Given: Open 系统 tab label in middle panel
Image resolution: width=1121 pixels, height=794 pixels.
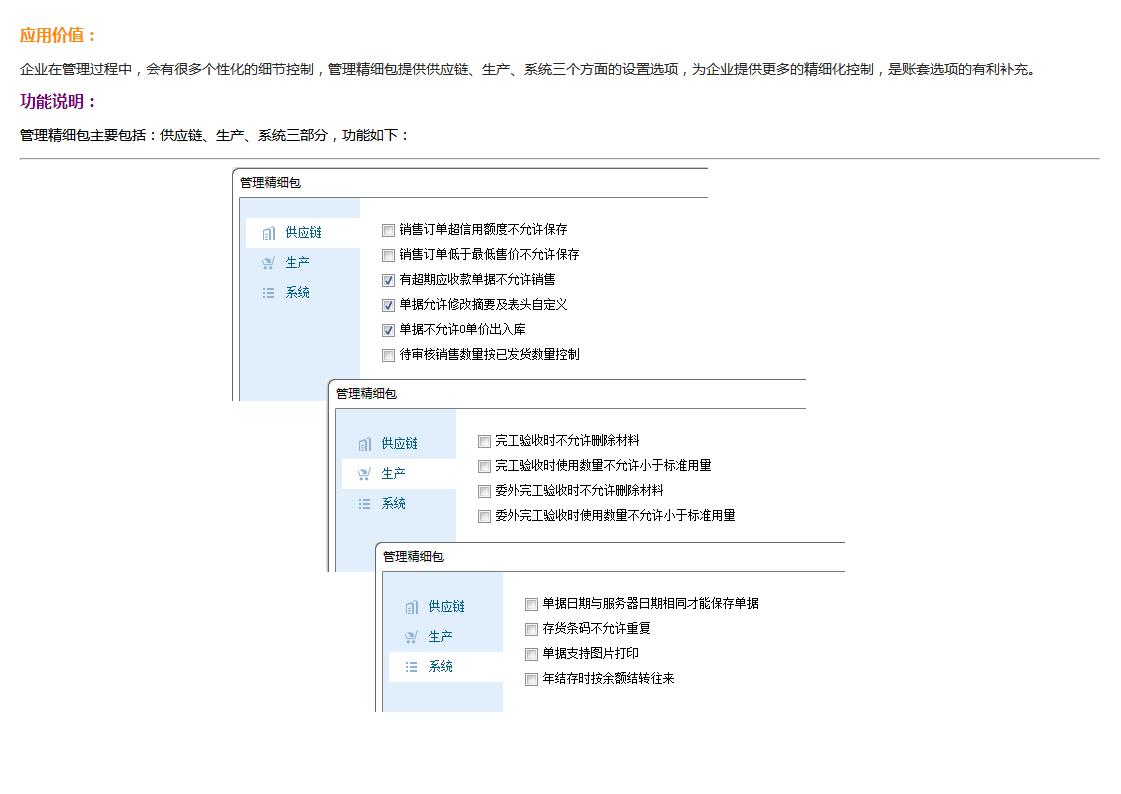Looking at the screenshot, I should pyautogui.click(x=393, y=503).
